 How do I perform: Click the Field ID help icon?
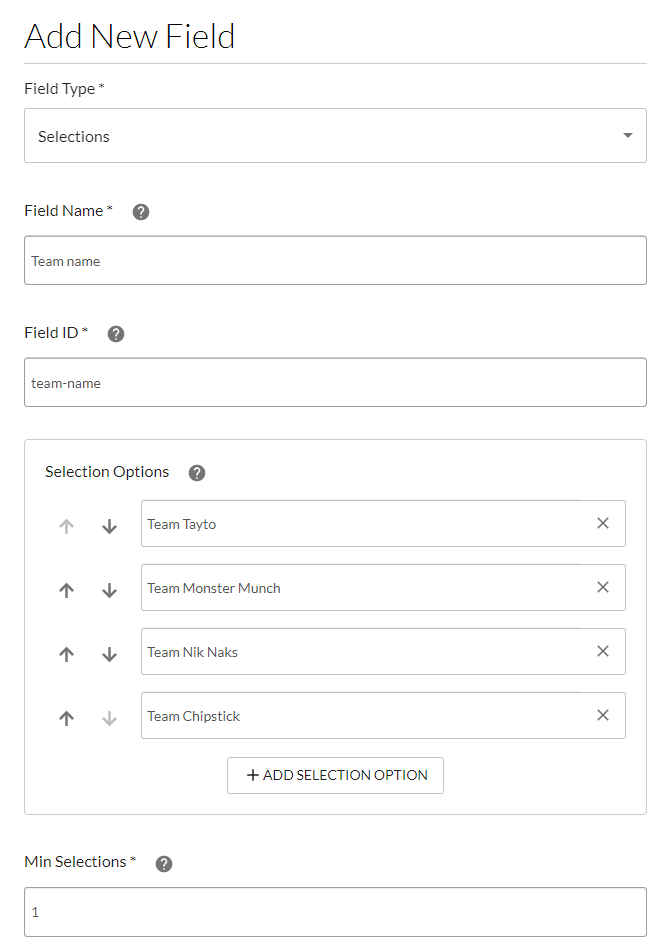pos(115,333)
